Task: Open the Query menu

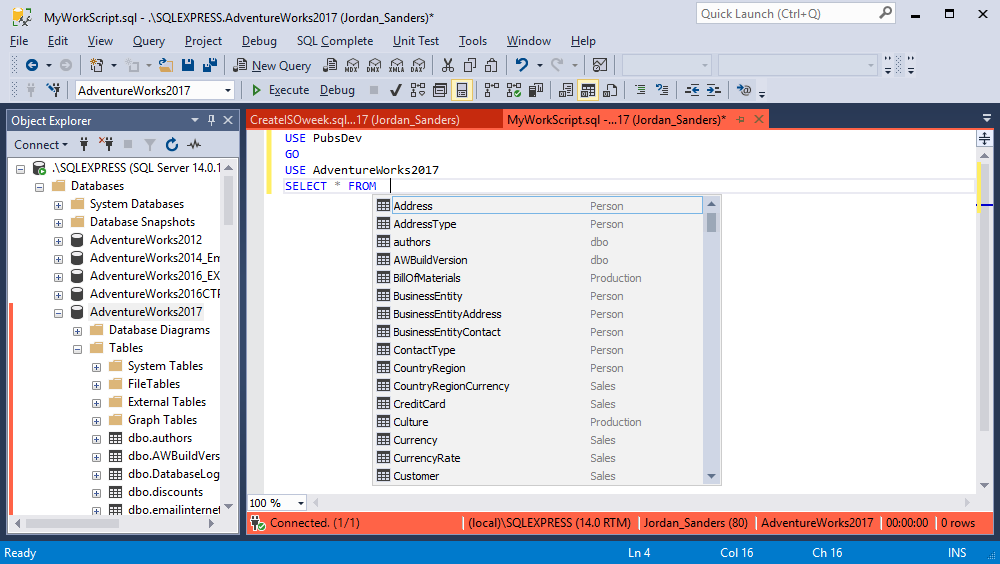Action: click(149, 41)
